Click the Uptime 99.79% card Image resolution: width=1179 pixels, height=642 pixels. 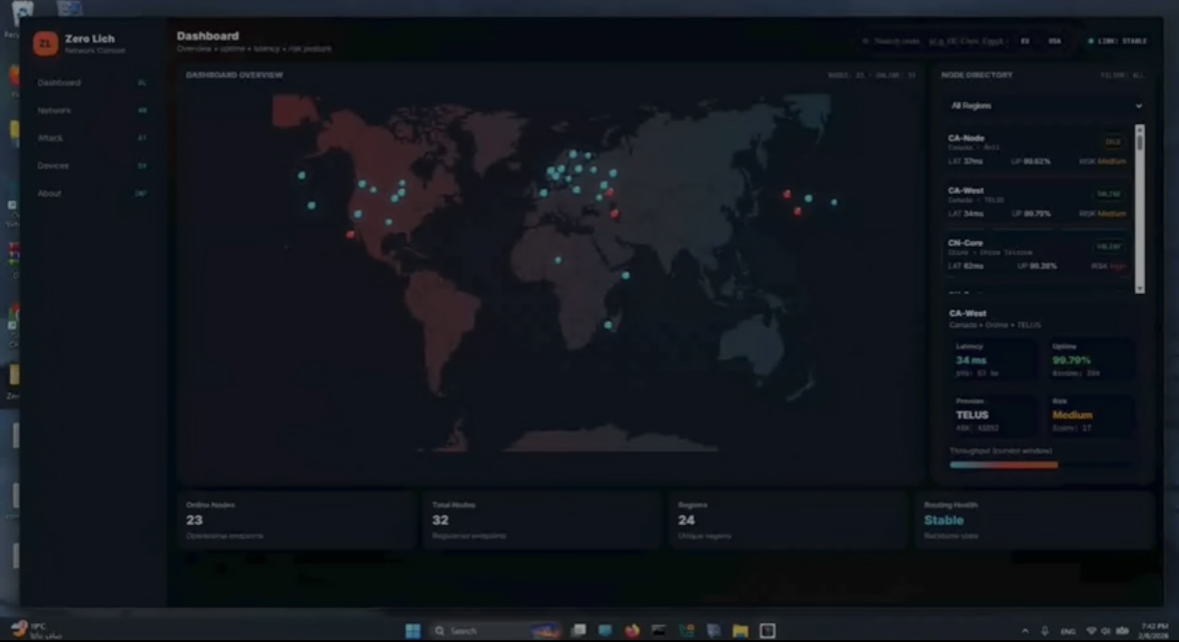[1091, 359]
